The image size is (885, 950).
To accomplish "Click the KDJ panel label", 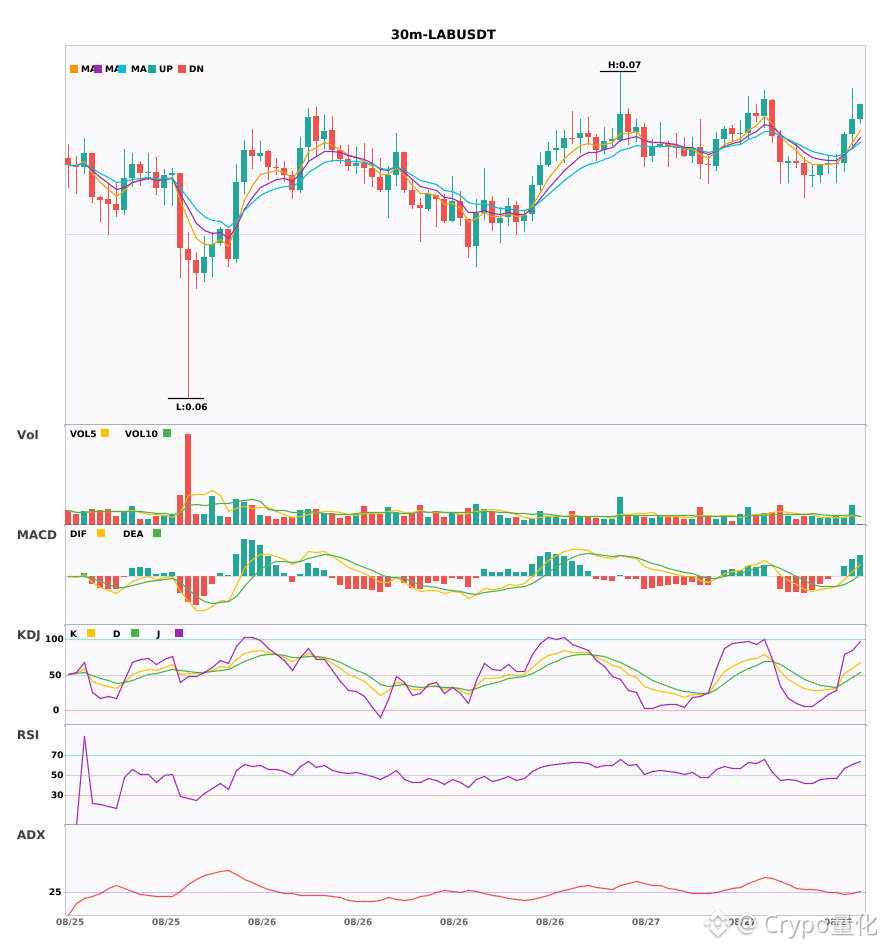I will point(28,634).
